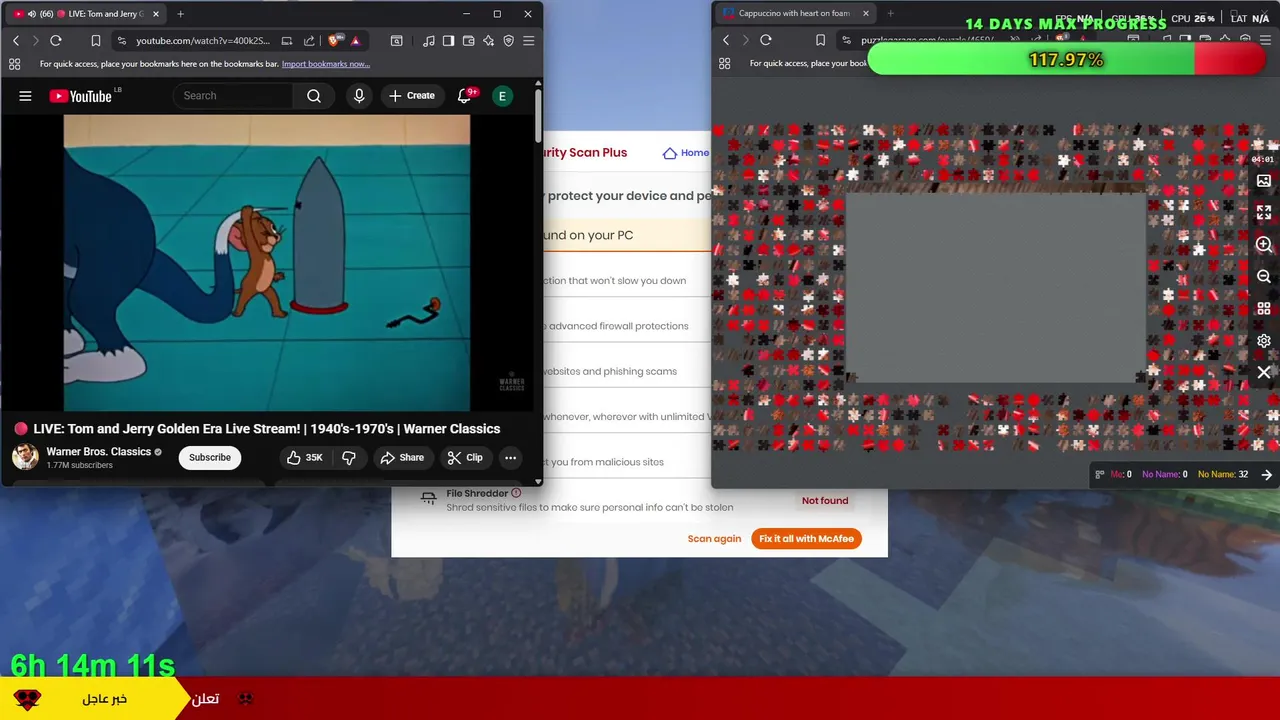
Task: Click the yellow No Name: 32 score
Action: 1223,475
